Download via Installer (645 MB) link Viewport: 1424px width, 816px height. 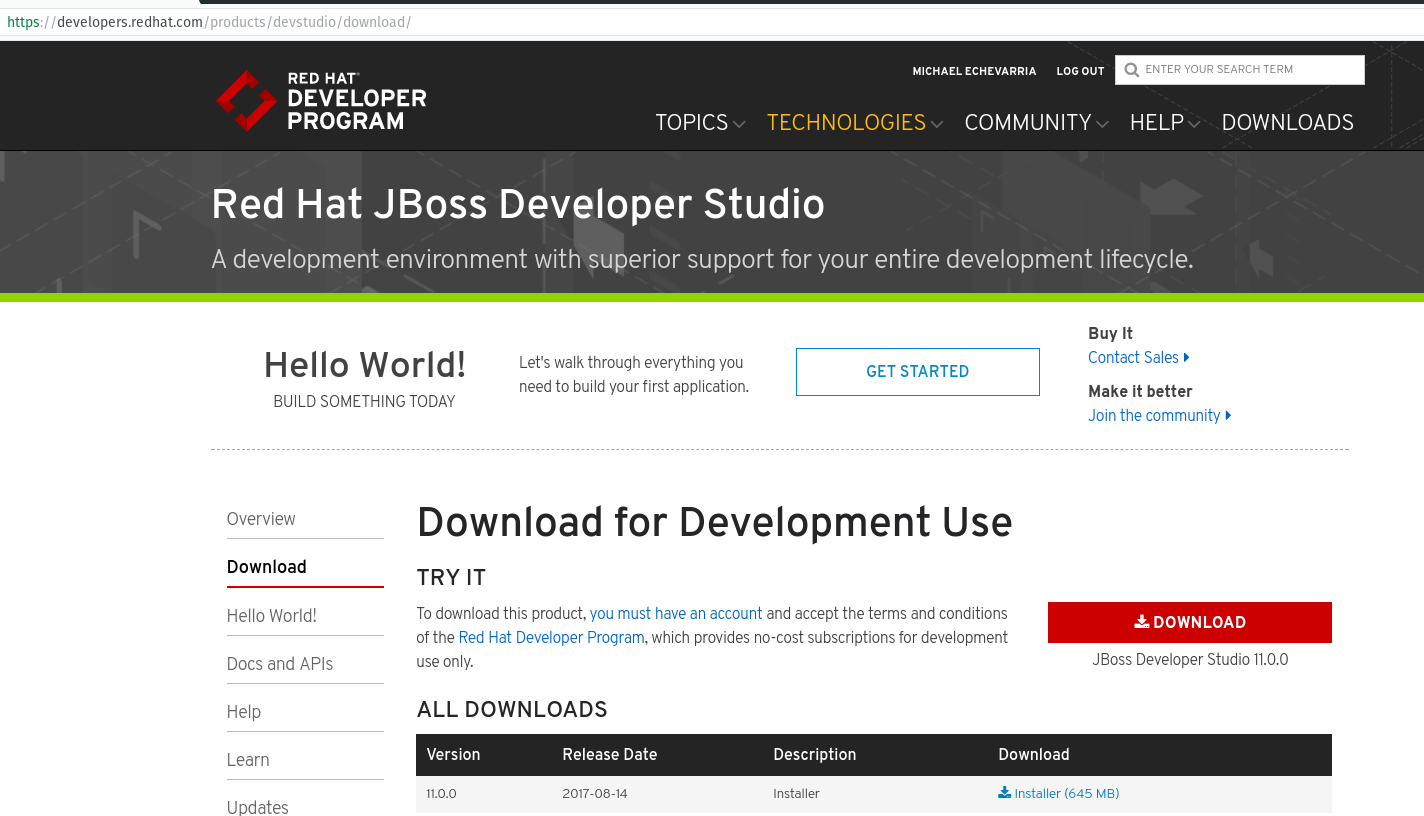[1066, 793]
